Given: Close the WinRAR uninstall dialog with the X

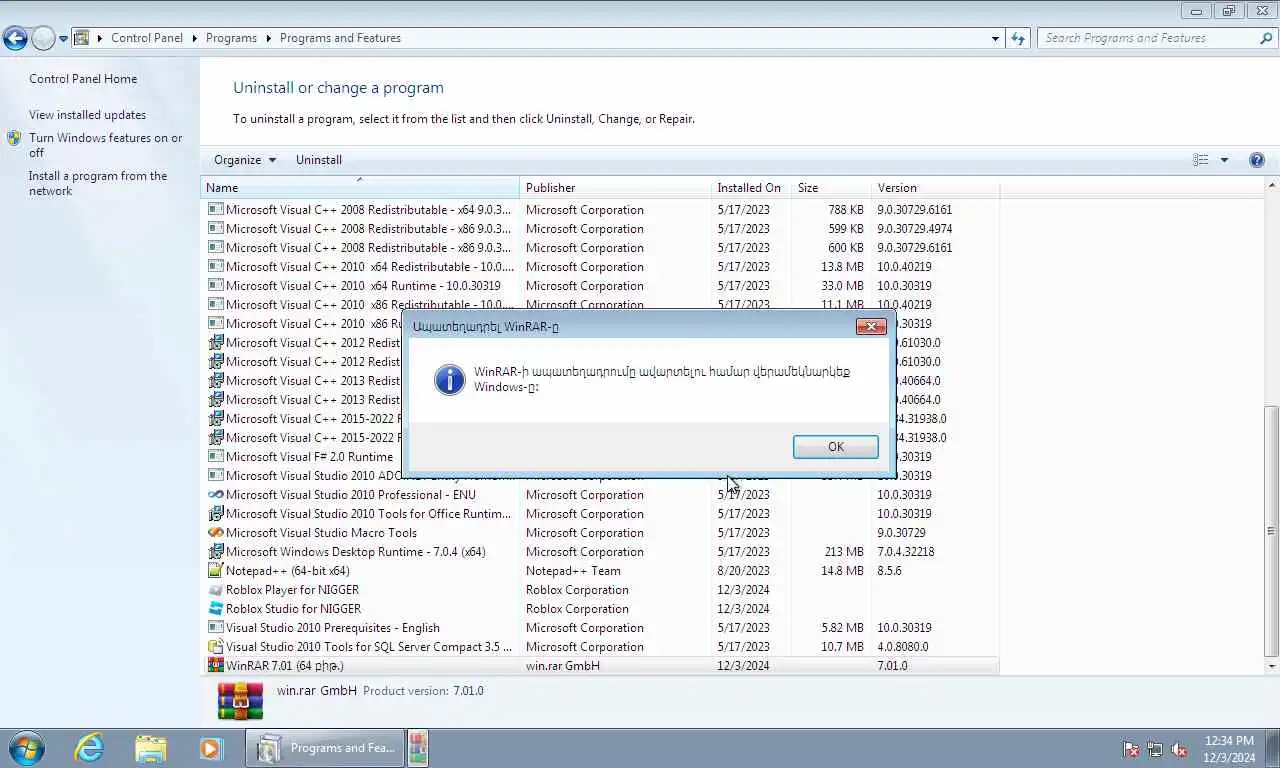Looking at the screenshot, I should 871,327.
